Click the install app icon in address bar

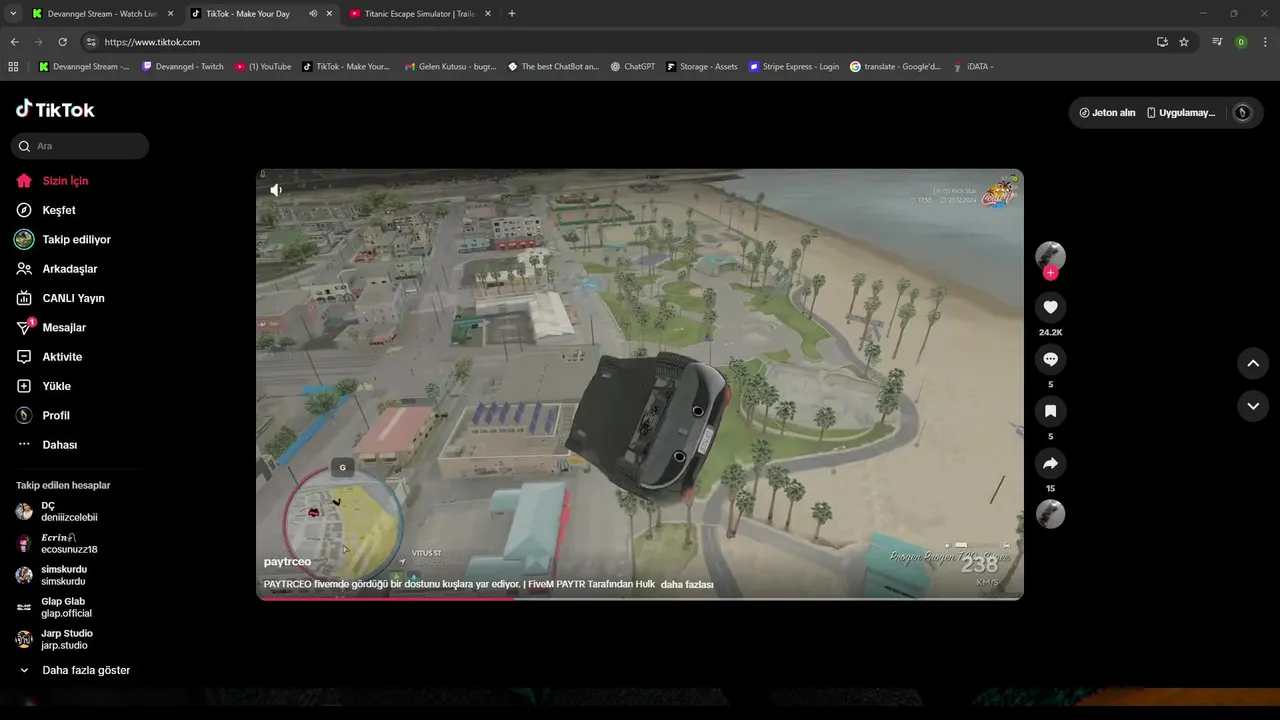coord(1162,42)
